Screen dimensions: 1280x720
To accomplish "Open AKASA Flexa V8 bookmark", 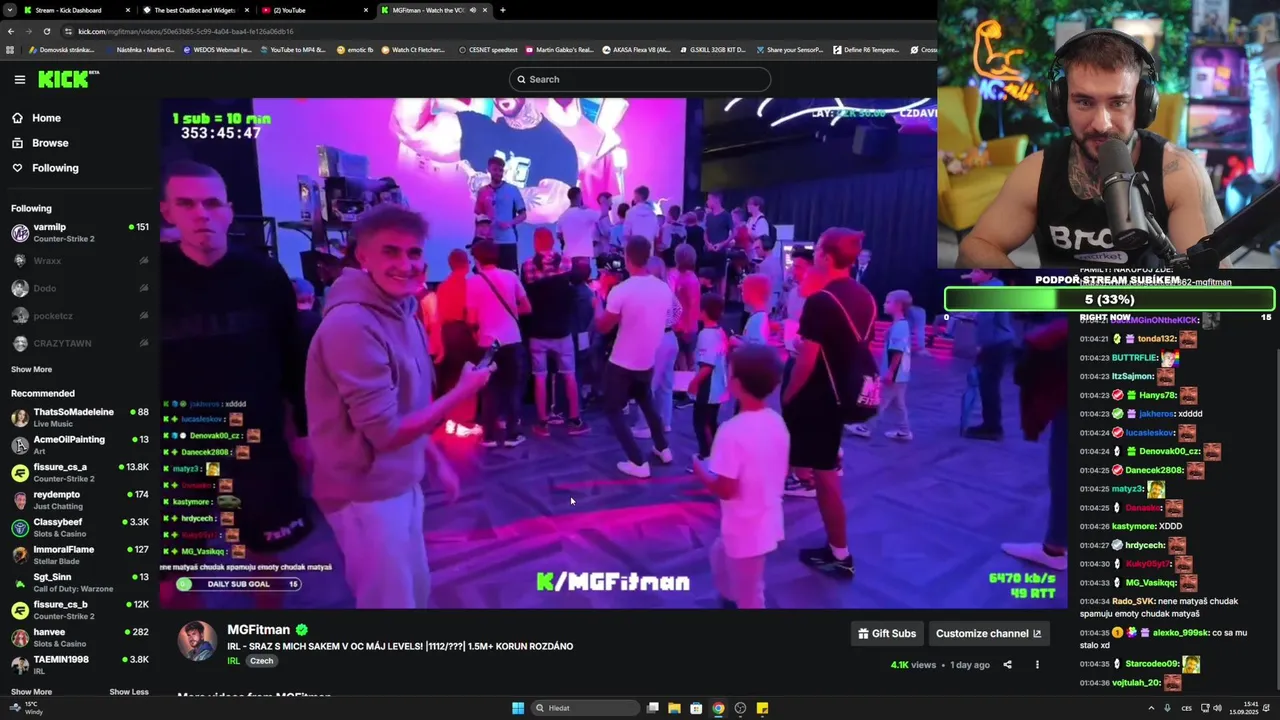I will coord(636,50).
